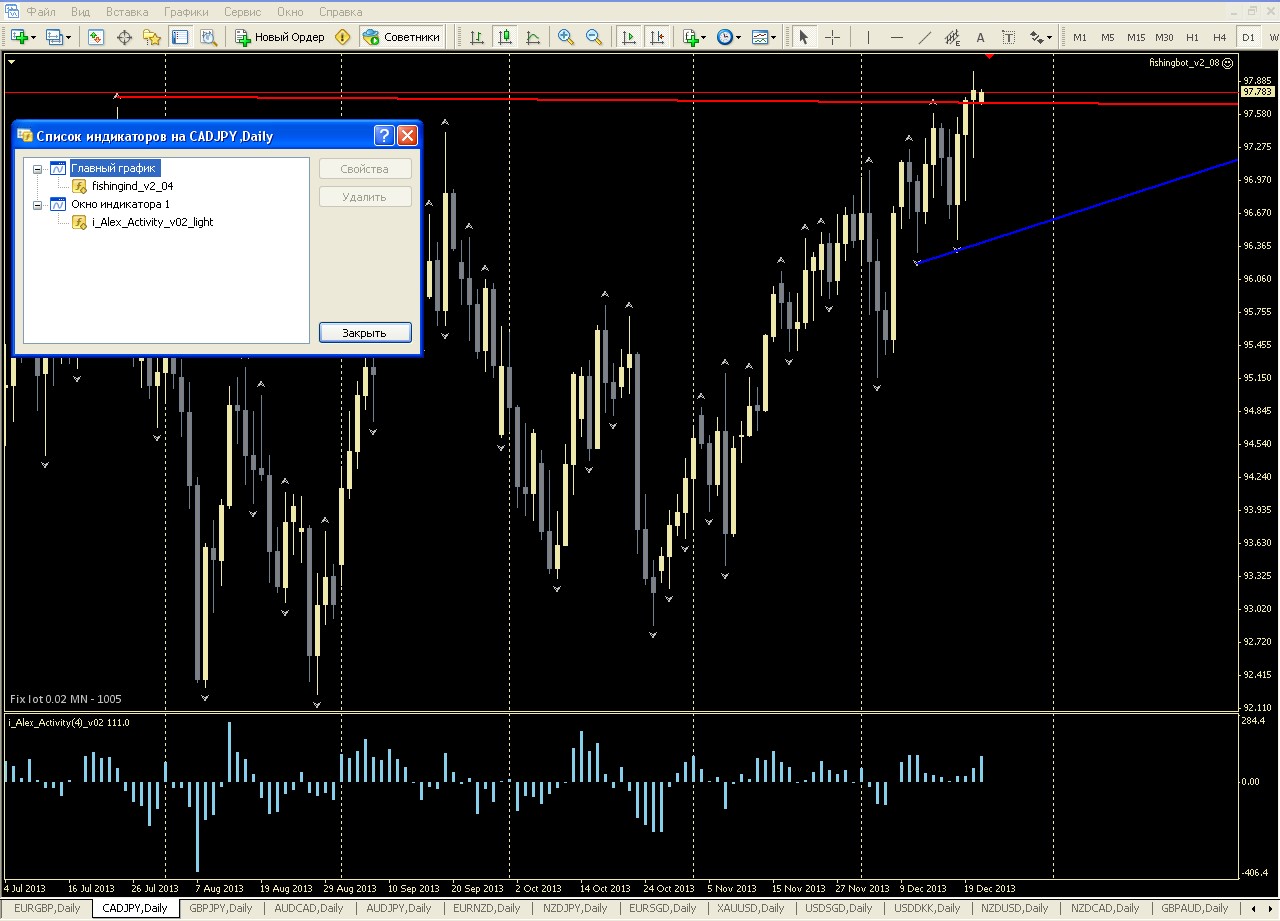The height and width of the screenshot is (921, 1280).
Task: Open the Periods clock icon
Action: pyautogui.click(x=724, y=37)
